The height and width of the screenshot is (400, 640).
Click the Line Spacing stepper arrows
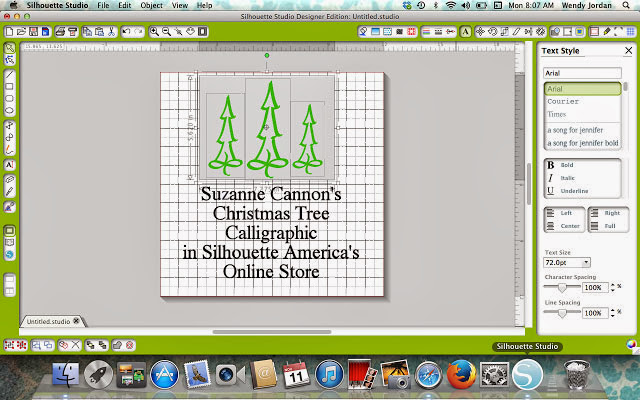click(612, 313)
